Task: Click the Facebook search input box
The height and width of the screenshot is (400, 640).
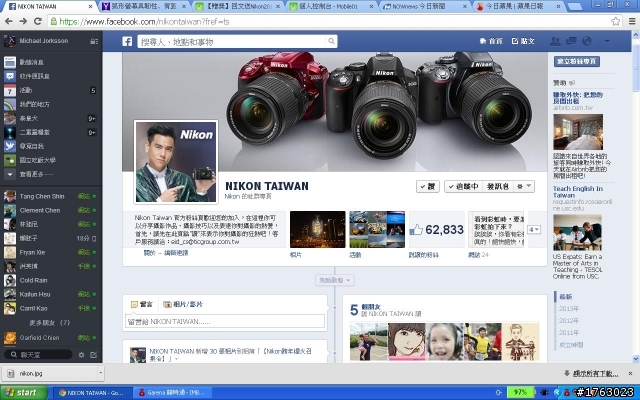Action: [233, 41]
